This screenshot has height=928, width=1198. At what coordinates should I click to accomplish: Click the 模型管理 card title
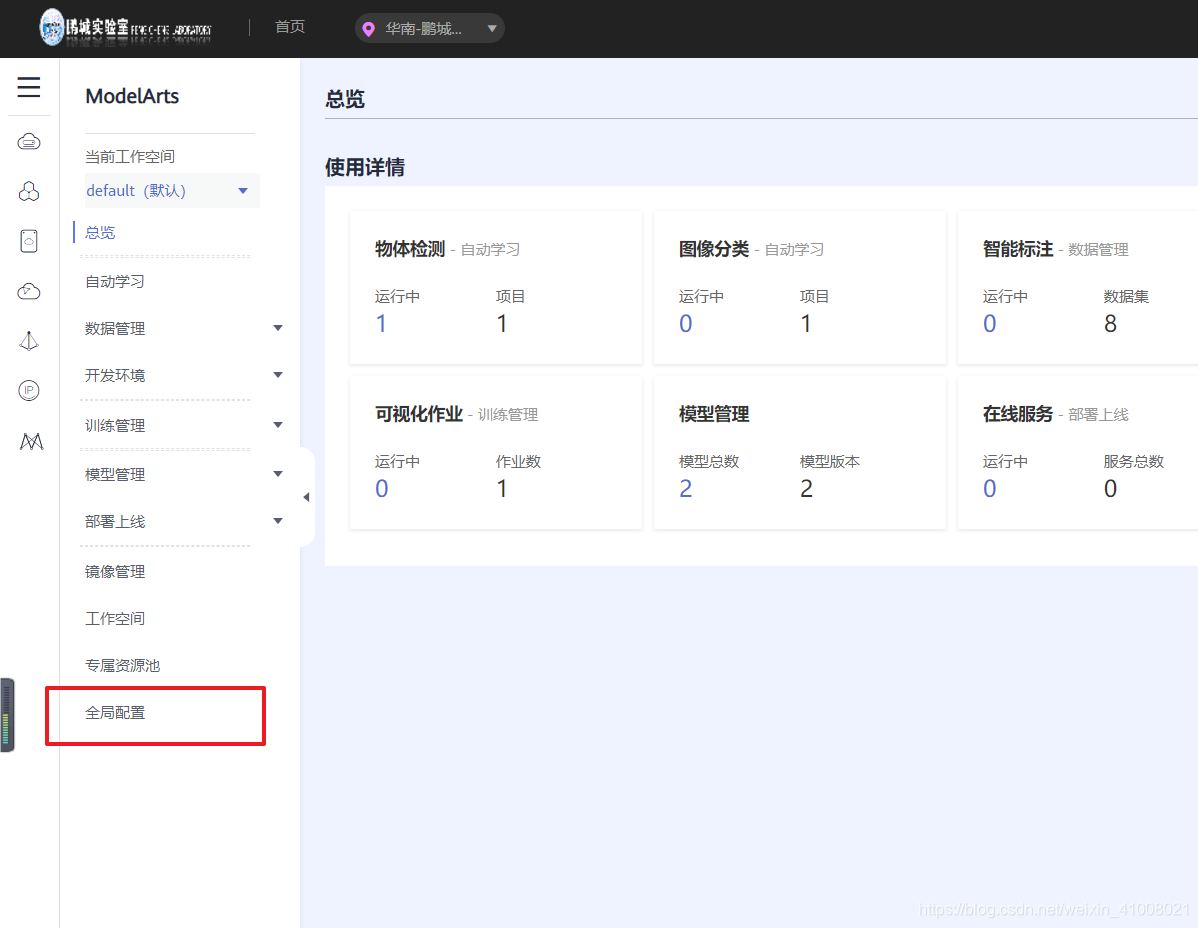[x=714, y=414]
